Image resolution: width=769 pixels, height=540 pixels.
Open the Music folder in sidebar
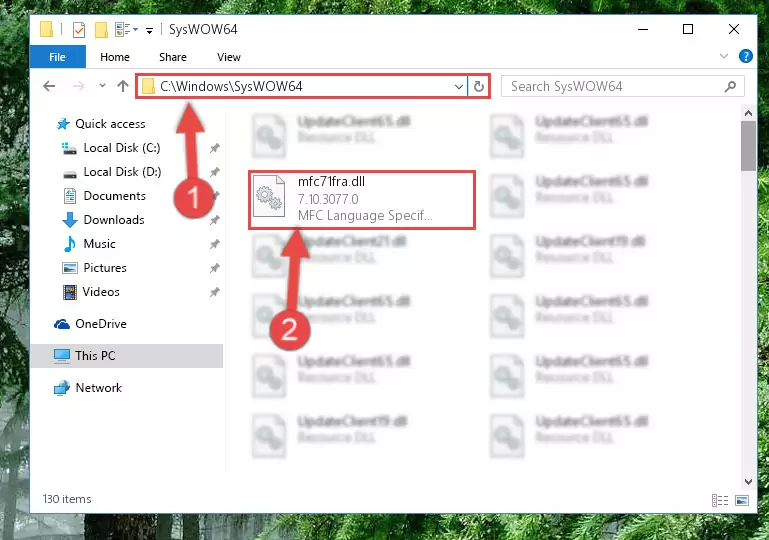99,244
